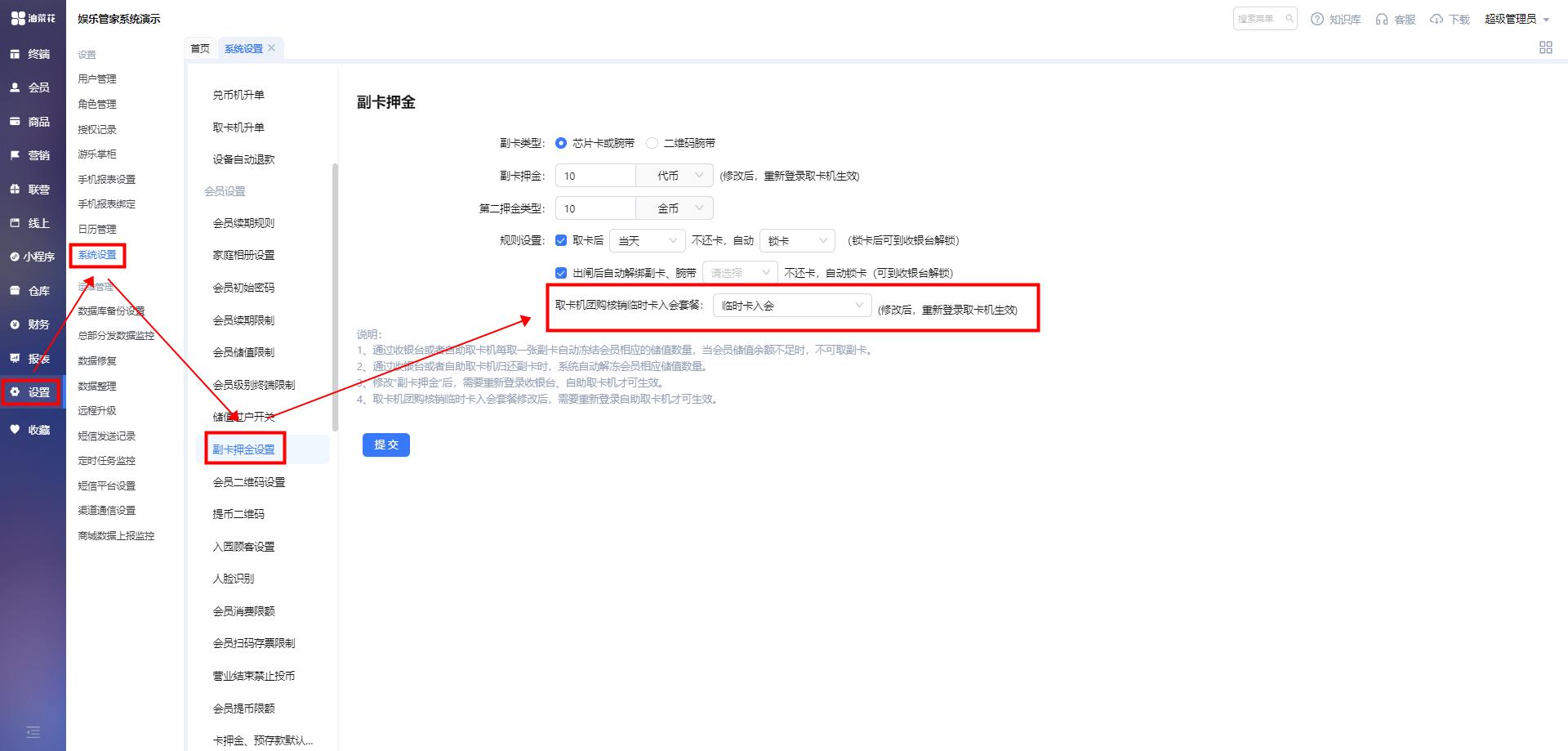This screenshot has width=1568, height=751.
Task: Open 用户管理 in settings menu
Action: [97, 79]
